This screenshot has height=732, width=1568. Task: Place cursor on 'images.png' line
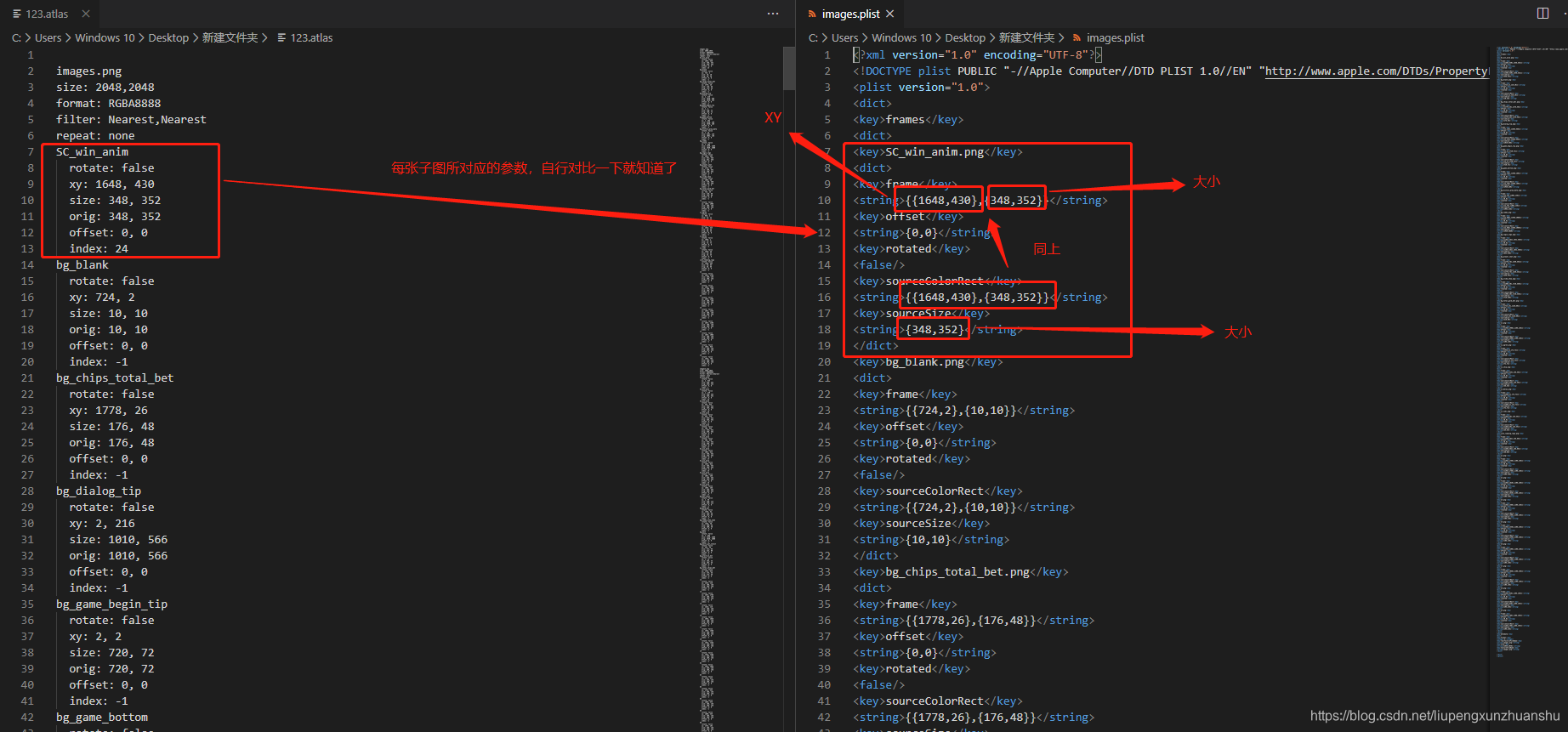[88, 71]
